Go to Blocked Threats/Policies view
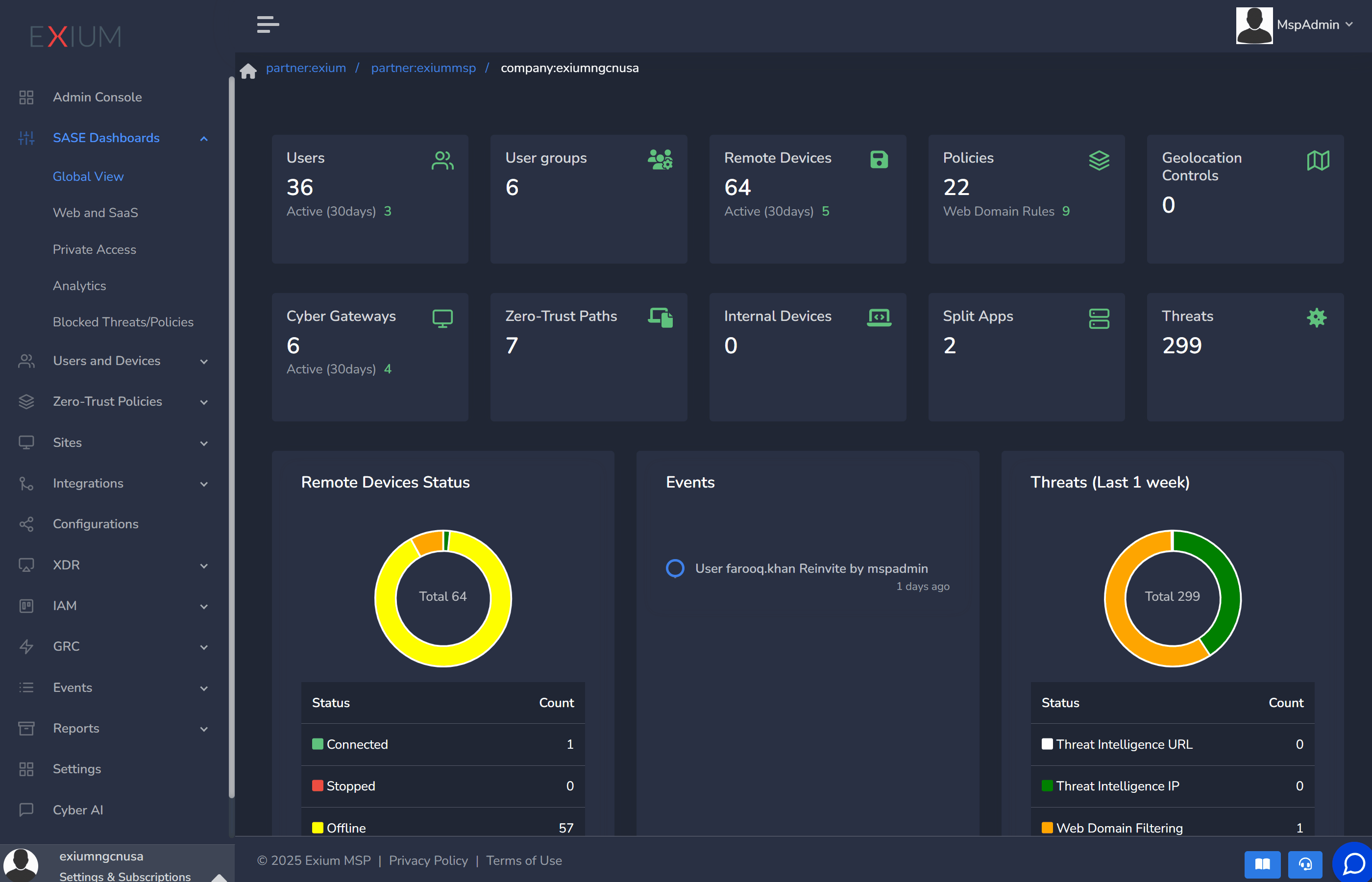The height and width of the screenshot is (882, 1372). click(122, 322)
